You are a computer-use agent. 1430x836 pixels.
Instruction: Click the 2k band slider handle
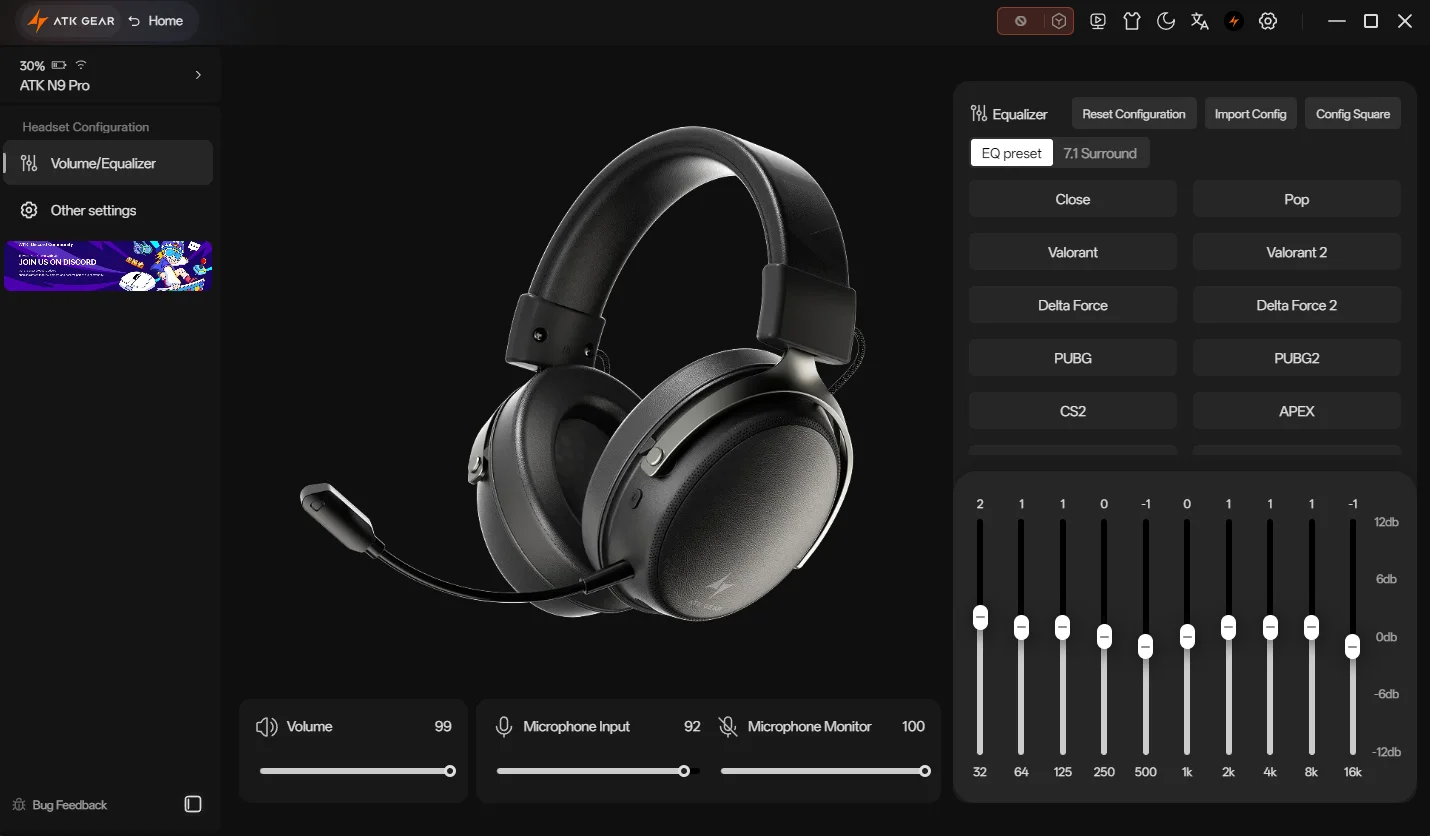(x=1228, y=627)
